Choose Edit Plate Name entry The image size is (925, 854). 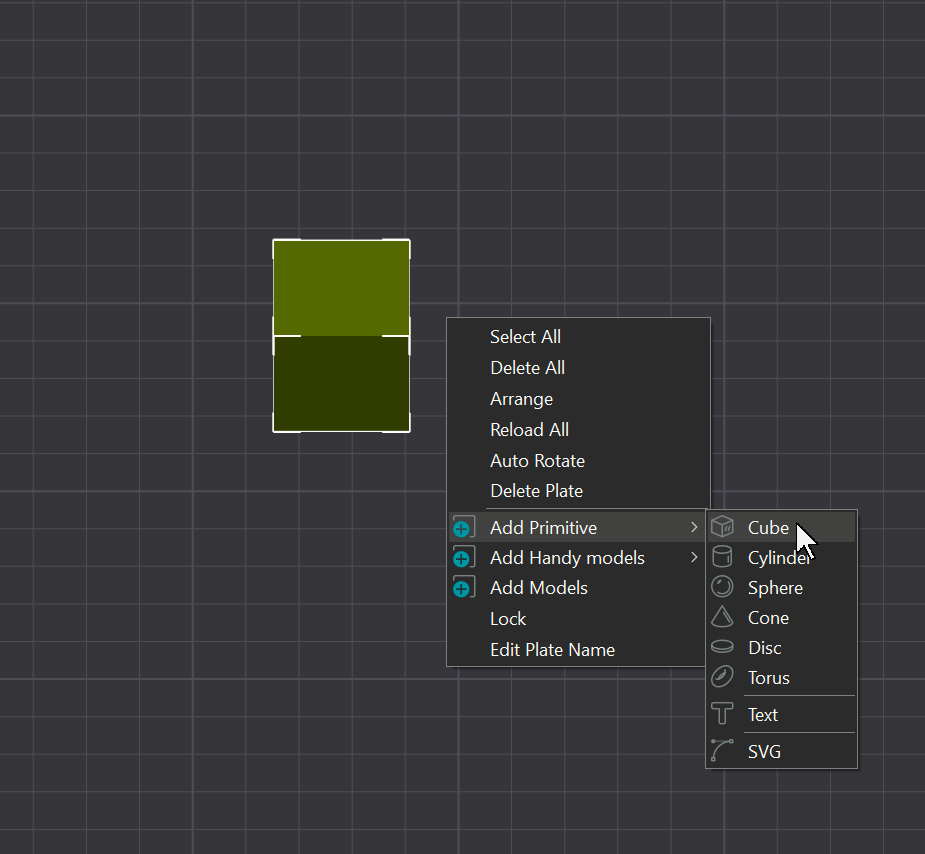pos(578,649)
